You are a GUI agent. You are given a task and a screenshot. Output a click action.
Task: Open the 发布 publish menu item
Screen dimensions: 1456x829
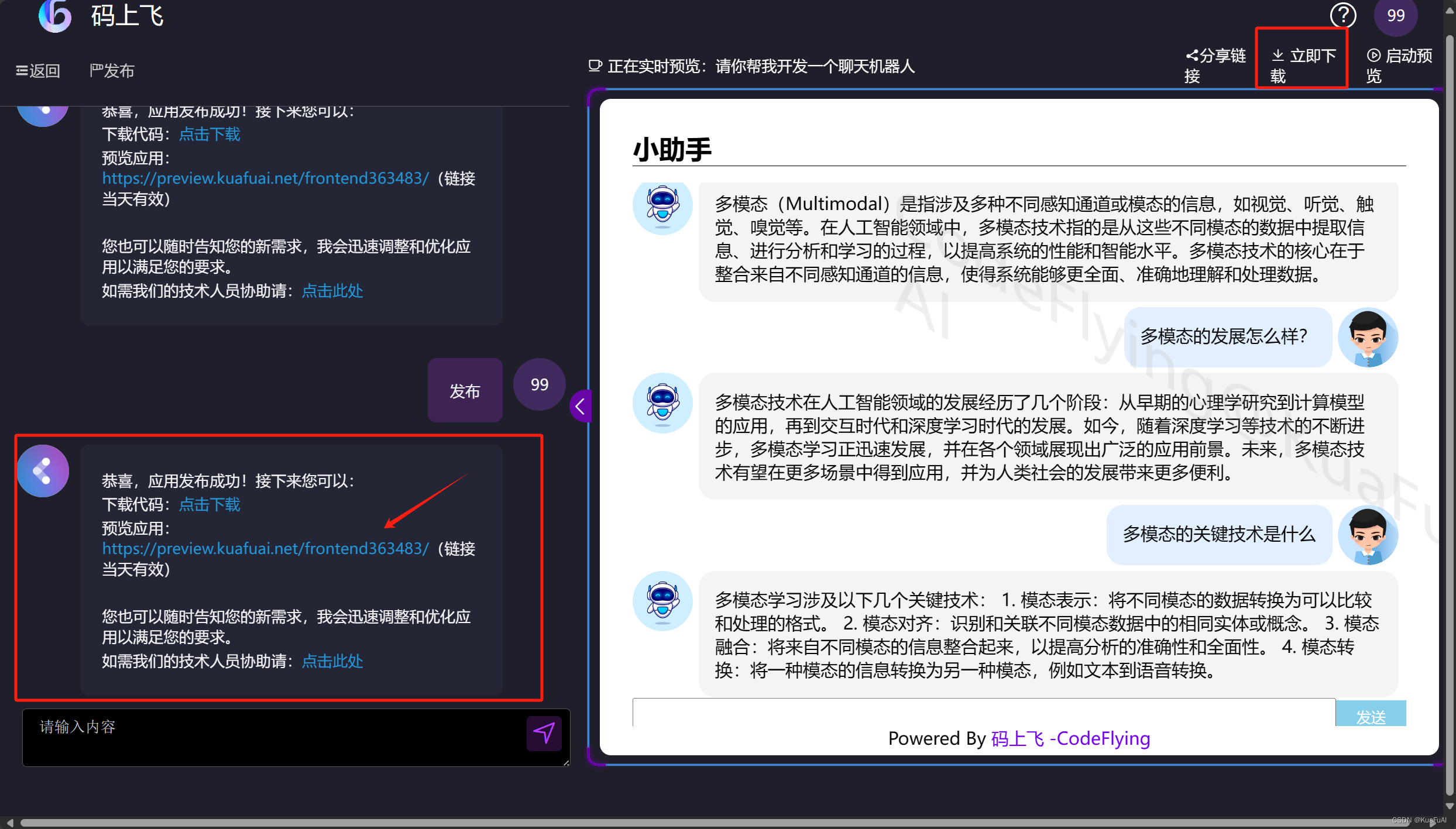point(112,71)
